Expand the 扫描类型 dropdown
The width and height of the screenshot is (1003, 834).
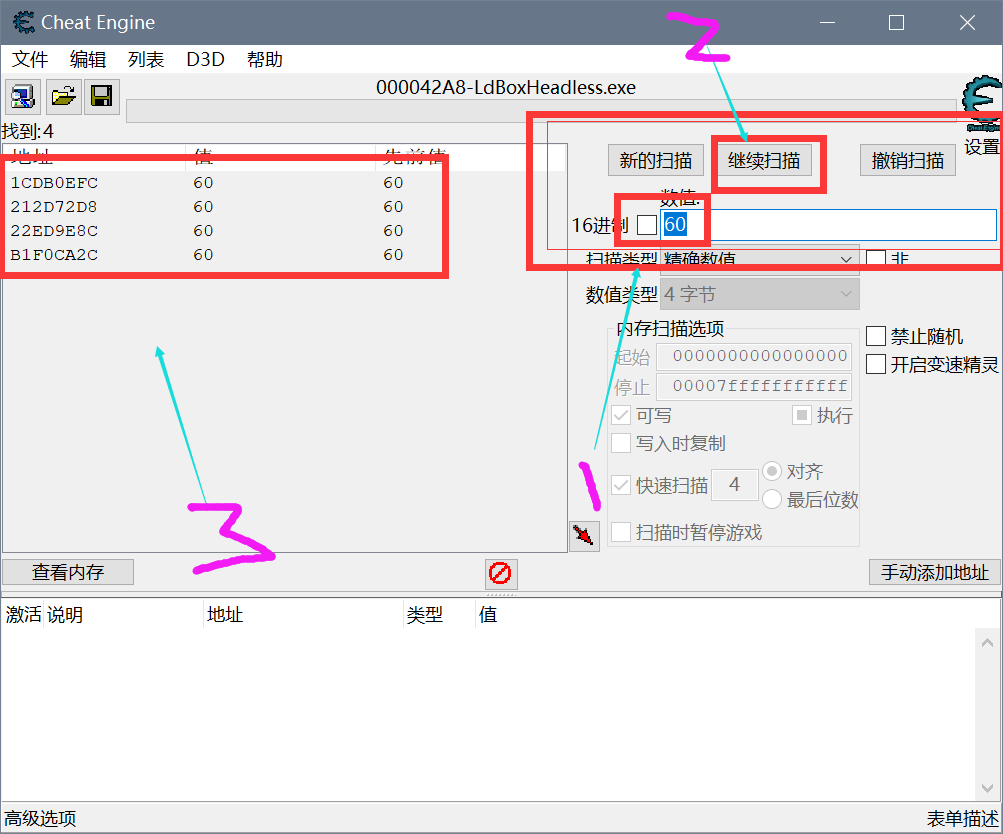759,260
